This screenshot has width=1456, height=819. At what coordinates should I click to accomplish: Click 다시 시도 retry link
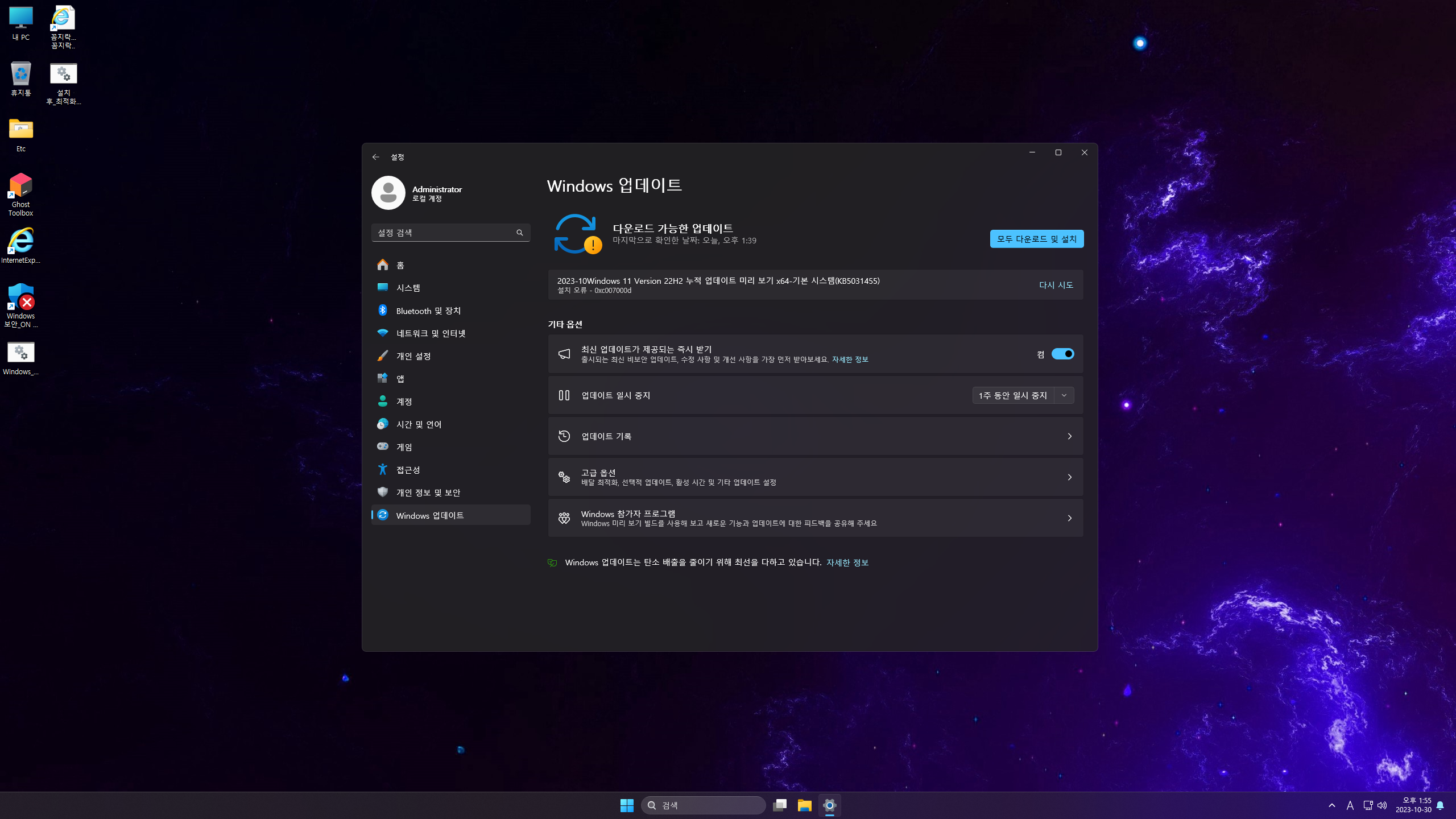tap(1056, 285)
